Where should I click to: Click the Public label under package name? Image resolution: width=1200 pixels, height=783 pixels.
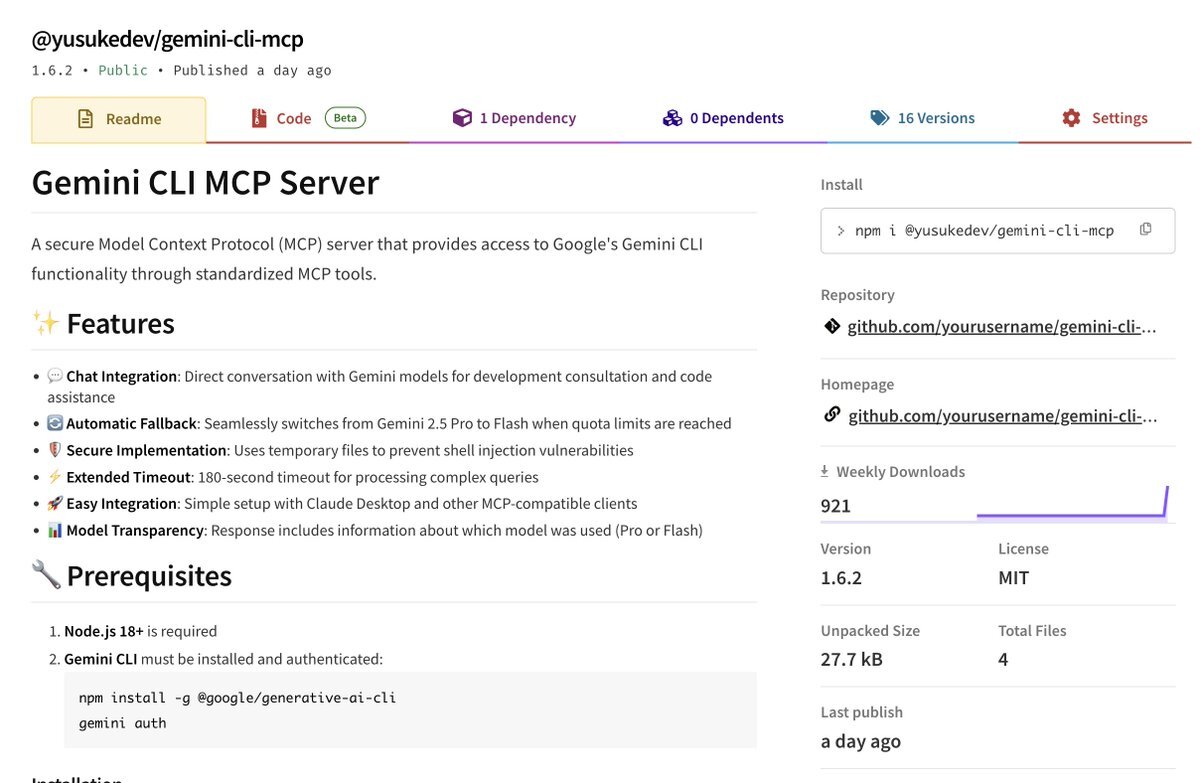coord(123,70)
